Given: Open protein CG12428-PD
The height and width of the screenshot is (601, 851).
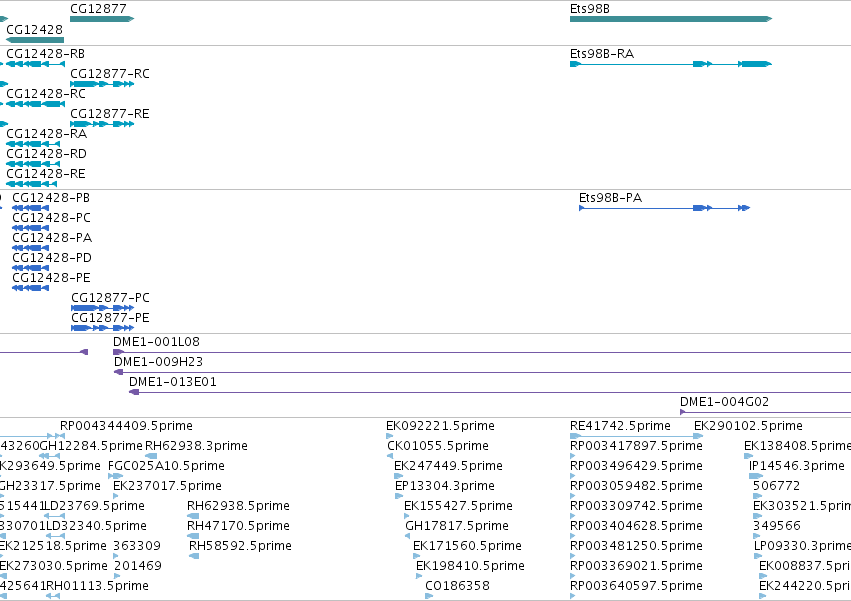Looking at the screenshot, I should (x=52, y=258).
